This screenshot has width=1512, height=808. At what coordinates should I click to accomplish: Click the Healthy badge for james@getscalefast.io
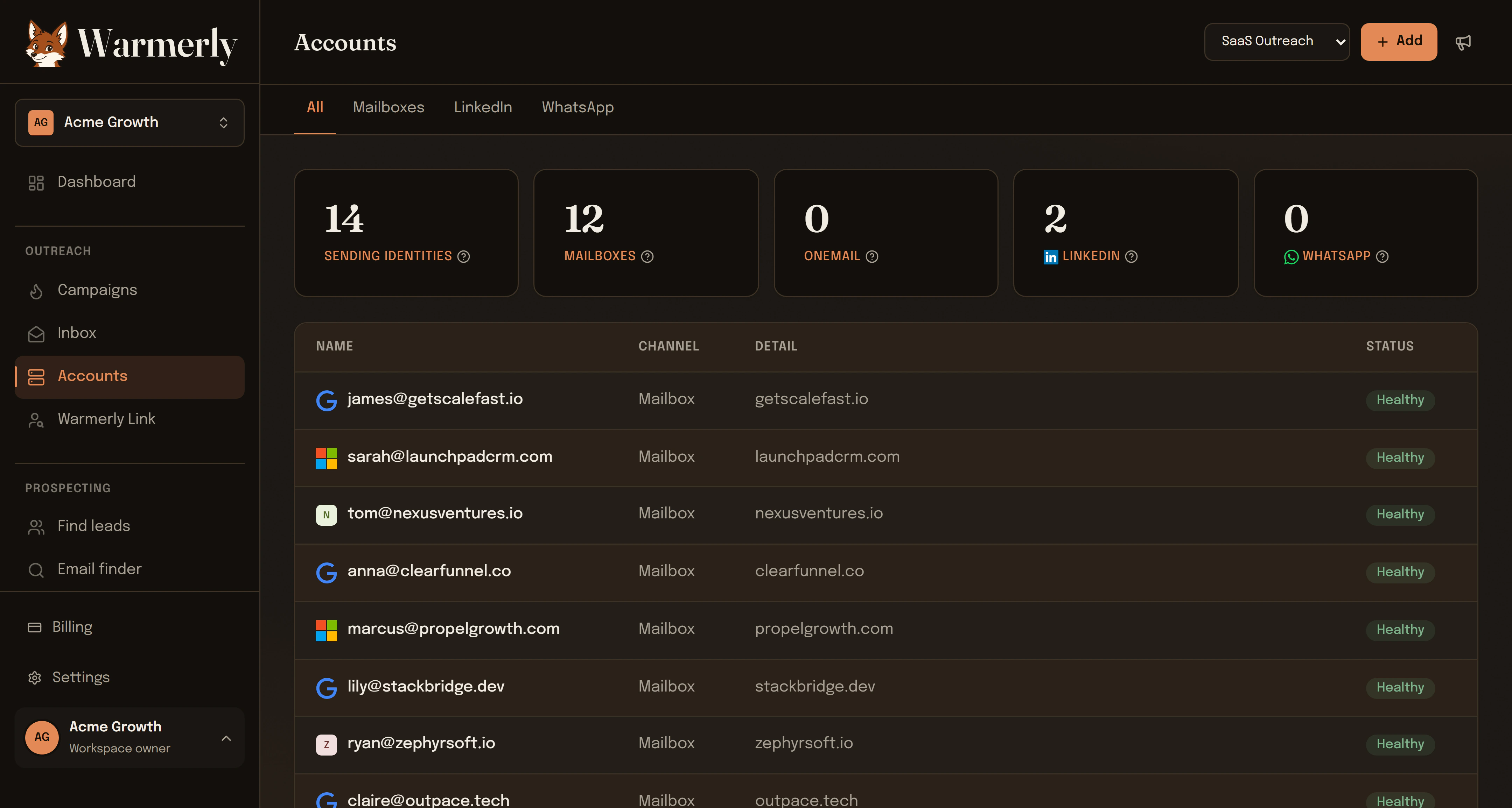[1400, 400]
